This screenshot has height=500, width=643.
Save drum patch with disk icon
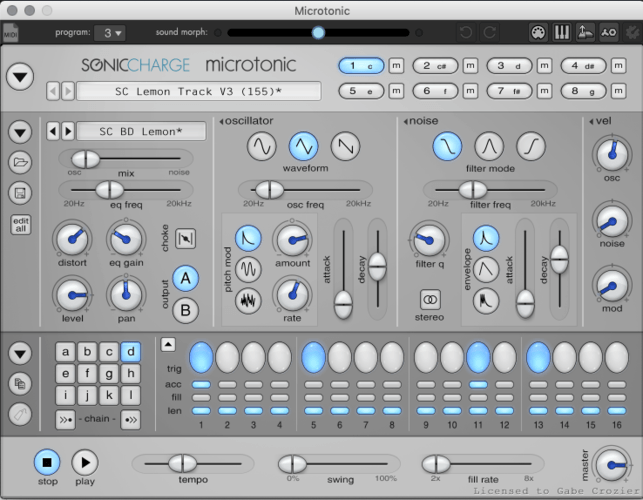click(20, 193)
